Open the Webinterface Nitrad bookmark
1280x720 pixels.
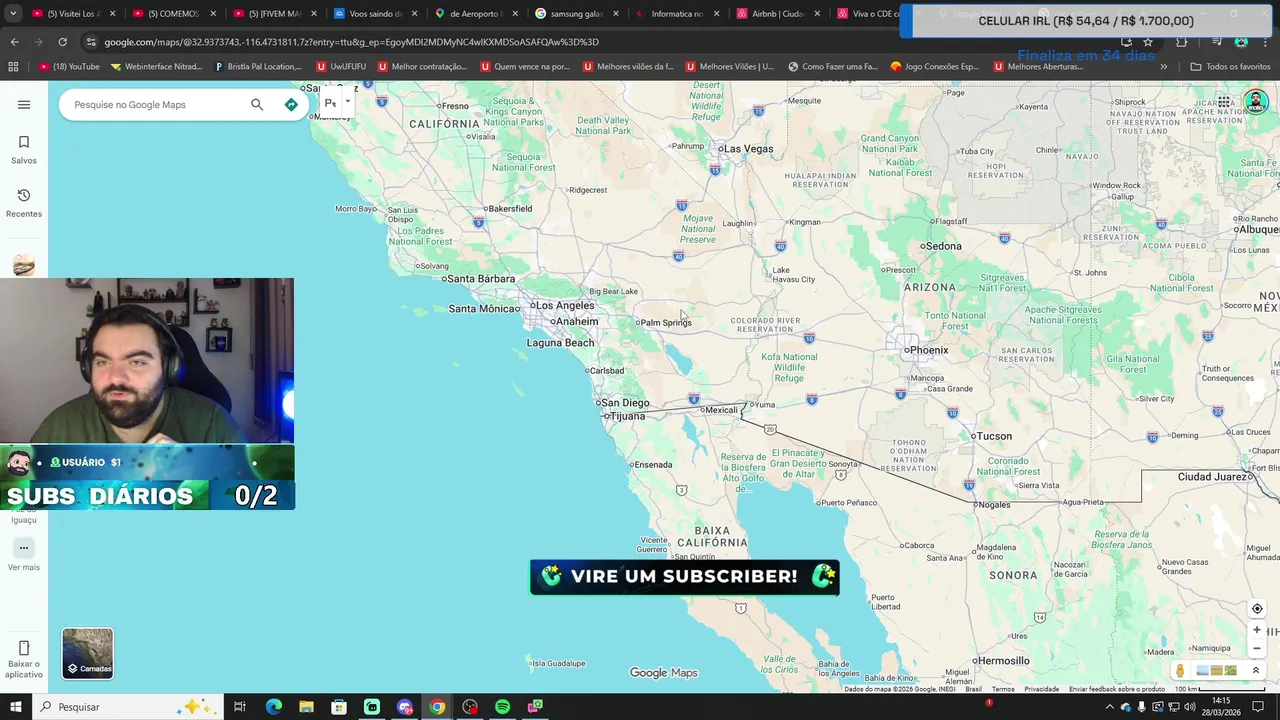(157, 67)
